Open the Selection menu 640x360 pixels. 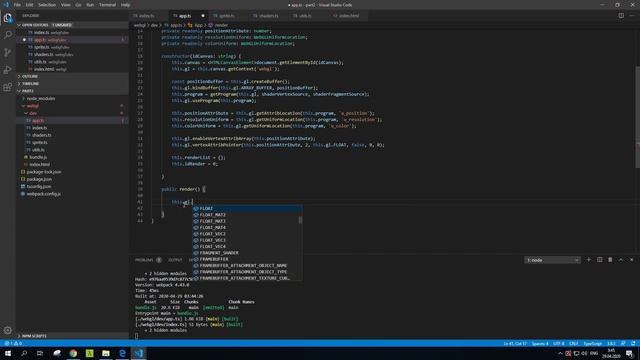point(47,5)
